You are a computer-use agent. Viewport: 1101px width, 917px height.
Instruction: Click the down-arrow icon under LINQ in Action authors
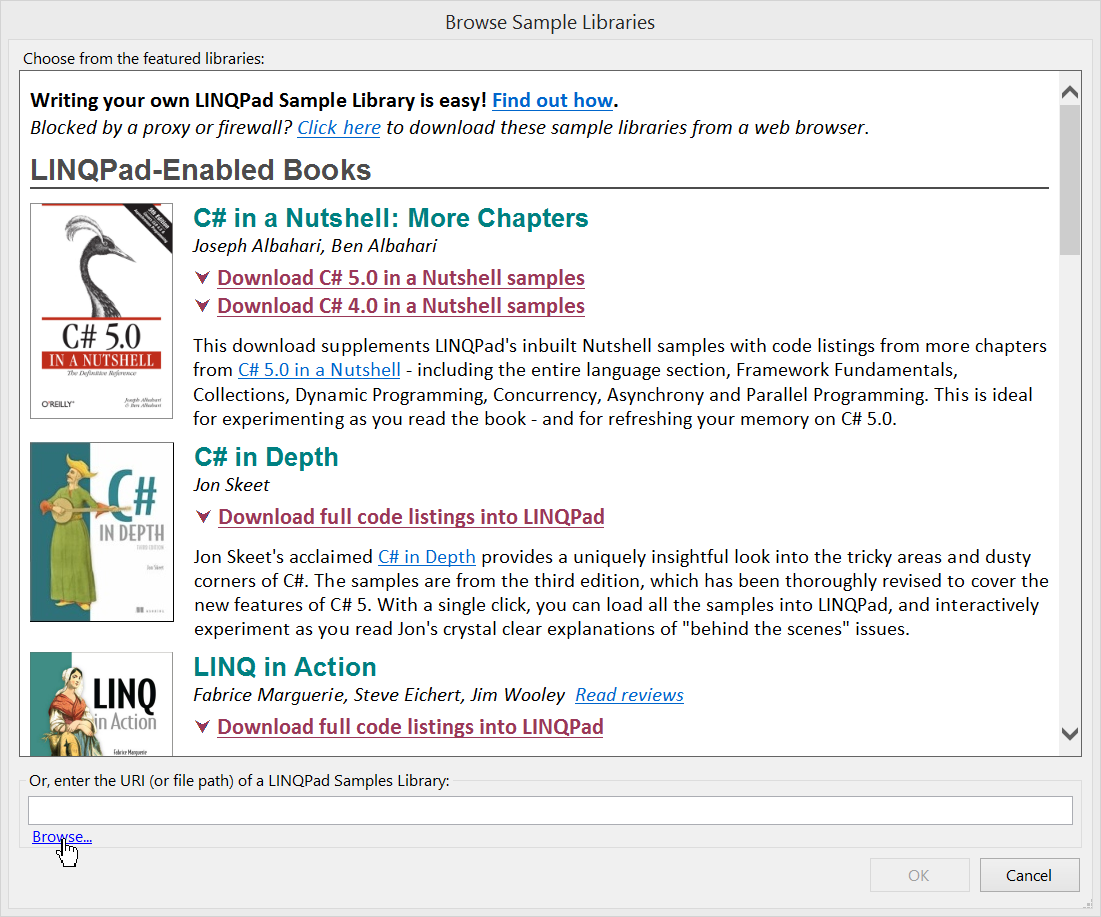tap(202, 727)
